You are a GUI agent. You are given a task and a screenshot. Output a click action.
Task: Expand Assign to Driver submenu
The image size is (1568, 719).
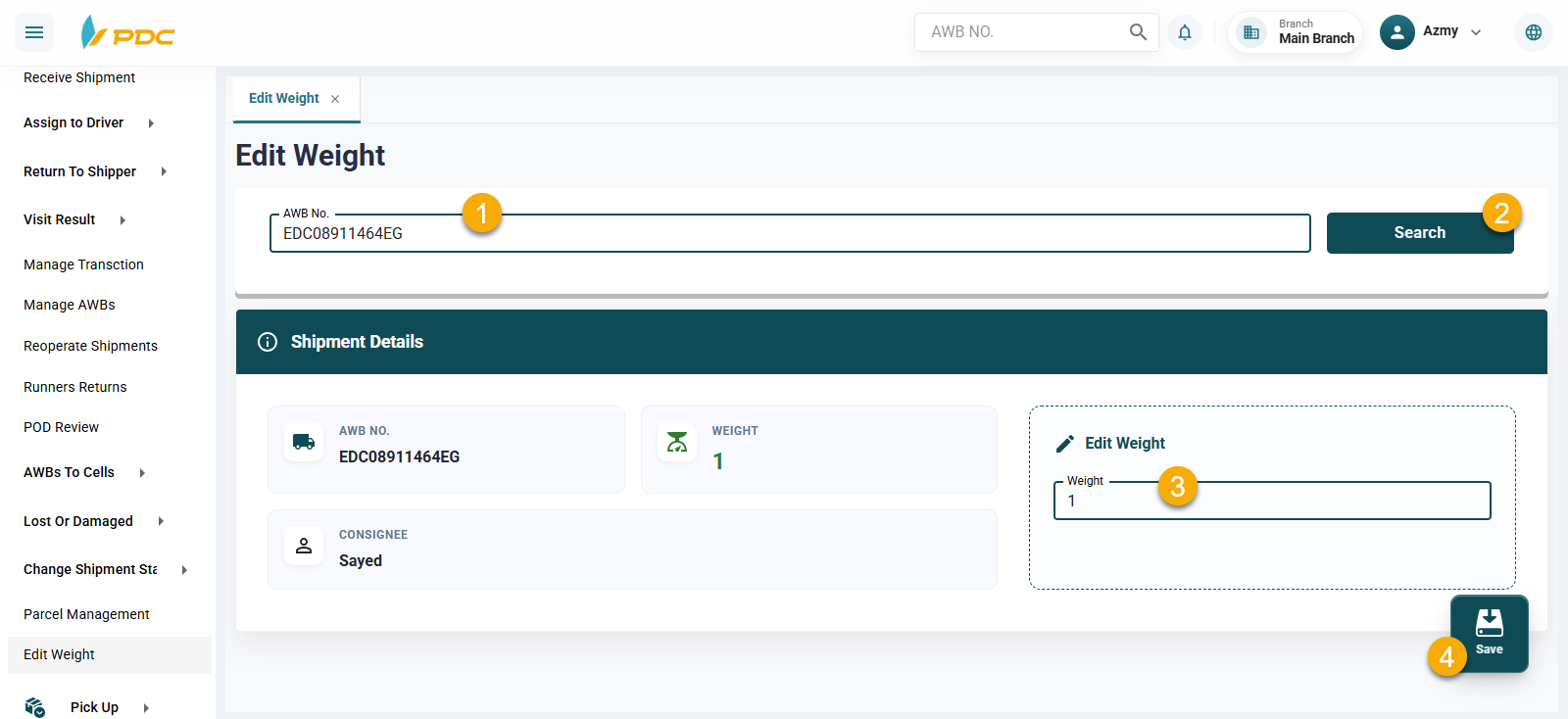click(x=151, y=123)
